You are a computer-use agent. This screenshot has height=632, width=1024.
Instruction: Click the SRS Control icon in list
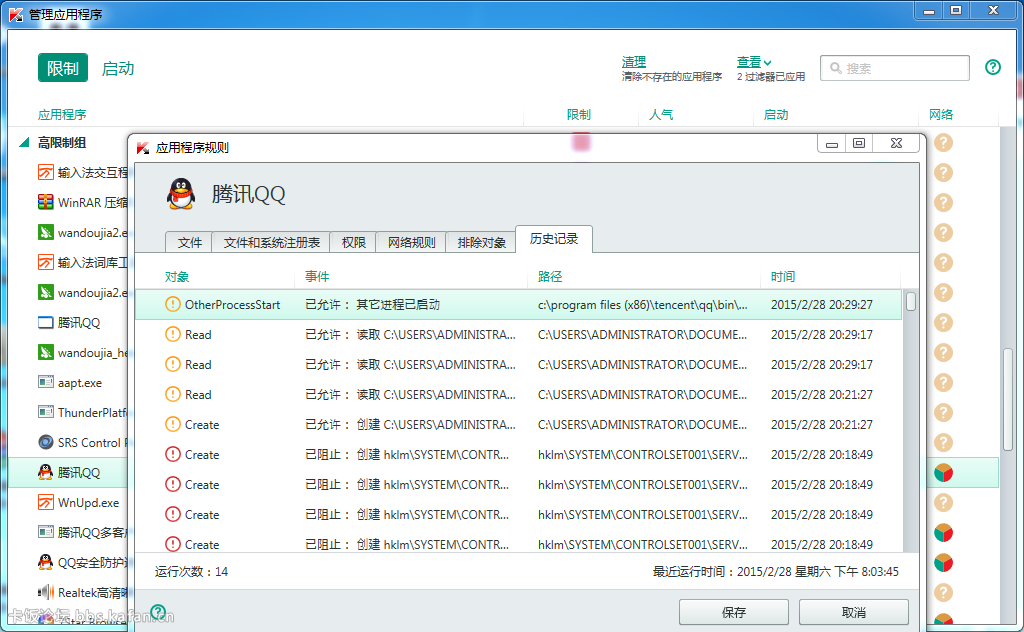(46, 443)
